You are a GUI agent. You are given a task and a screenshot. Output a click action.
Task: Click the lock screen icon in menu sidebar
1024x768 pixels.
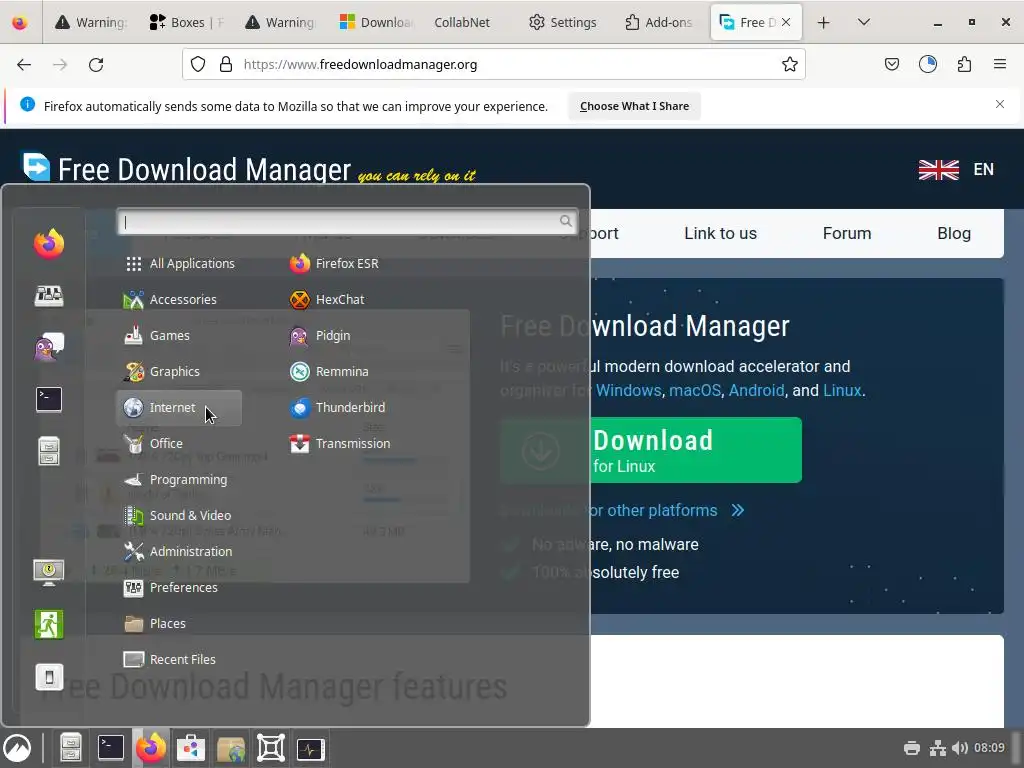click(x=49, y=572)
